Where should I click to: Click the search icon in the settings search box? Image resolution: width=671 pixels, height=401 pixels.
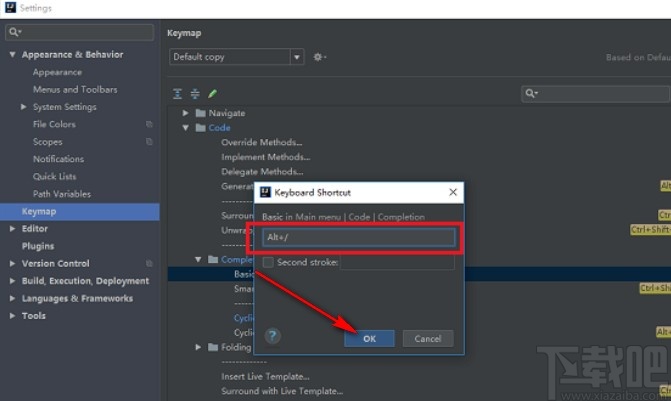[14, 32]
